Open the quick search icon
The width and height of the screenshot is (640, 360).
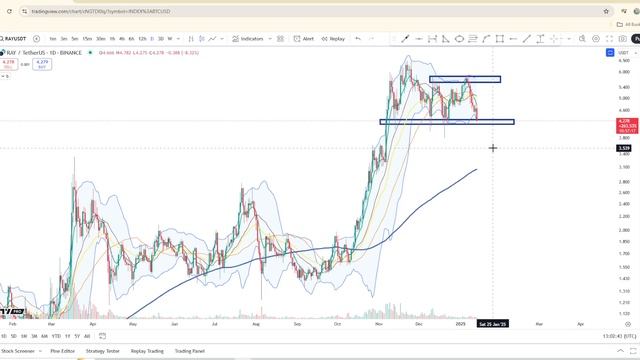pyautogui.click(x=582, y=39)
